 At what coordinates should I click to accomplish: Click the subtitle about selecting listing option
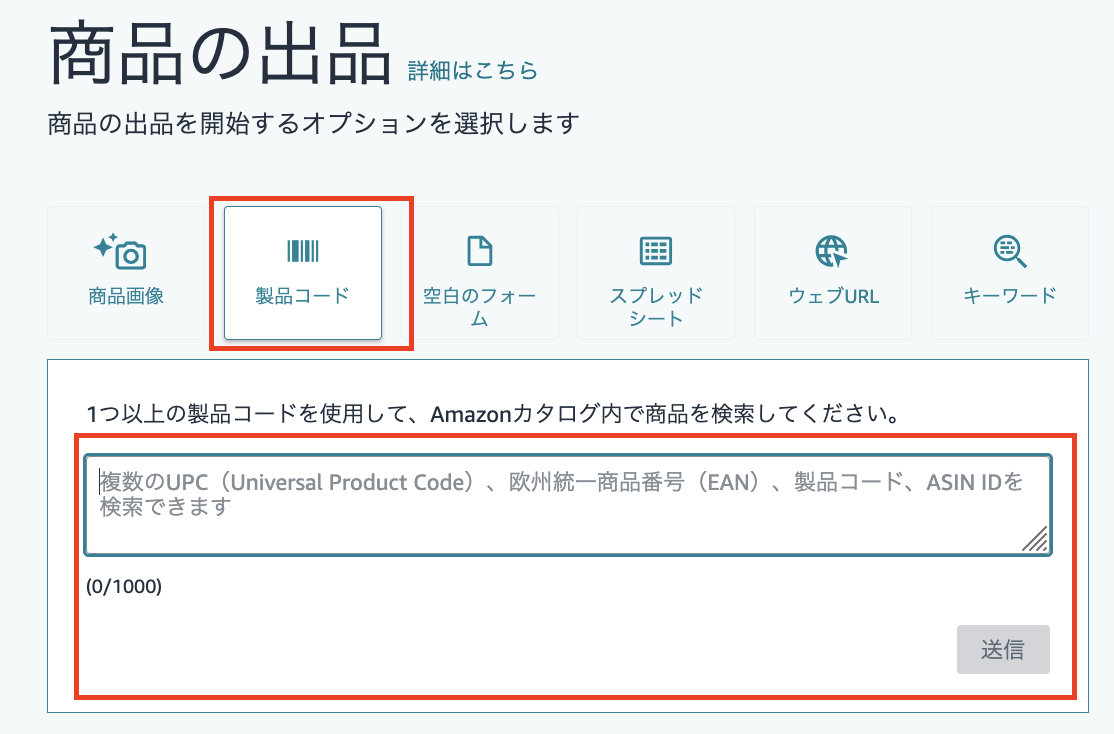[x=313, y=124]
